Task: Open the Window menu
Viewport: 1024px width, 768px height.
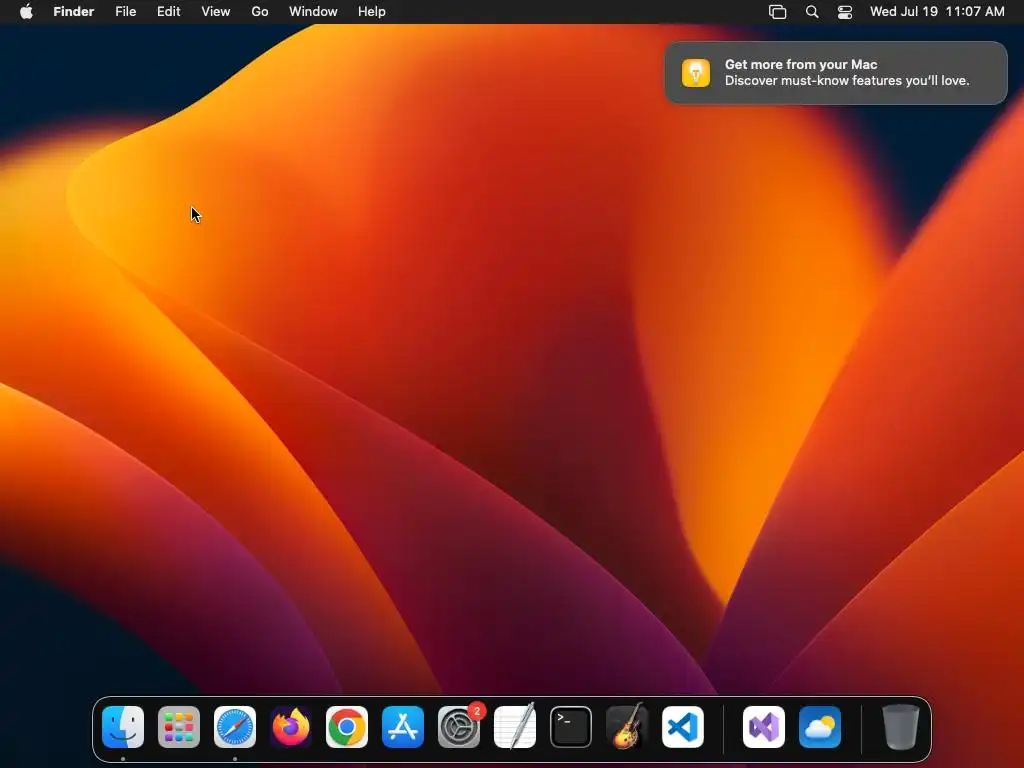Action: tap(313, 11)
